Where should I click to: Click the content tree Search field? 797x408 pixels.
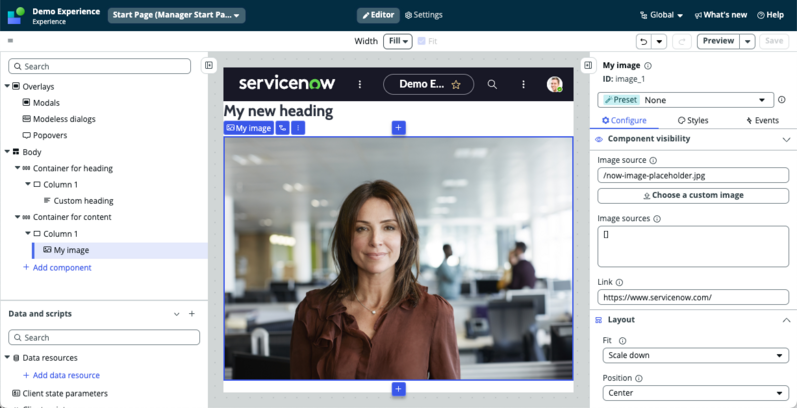tap(100, 67)
